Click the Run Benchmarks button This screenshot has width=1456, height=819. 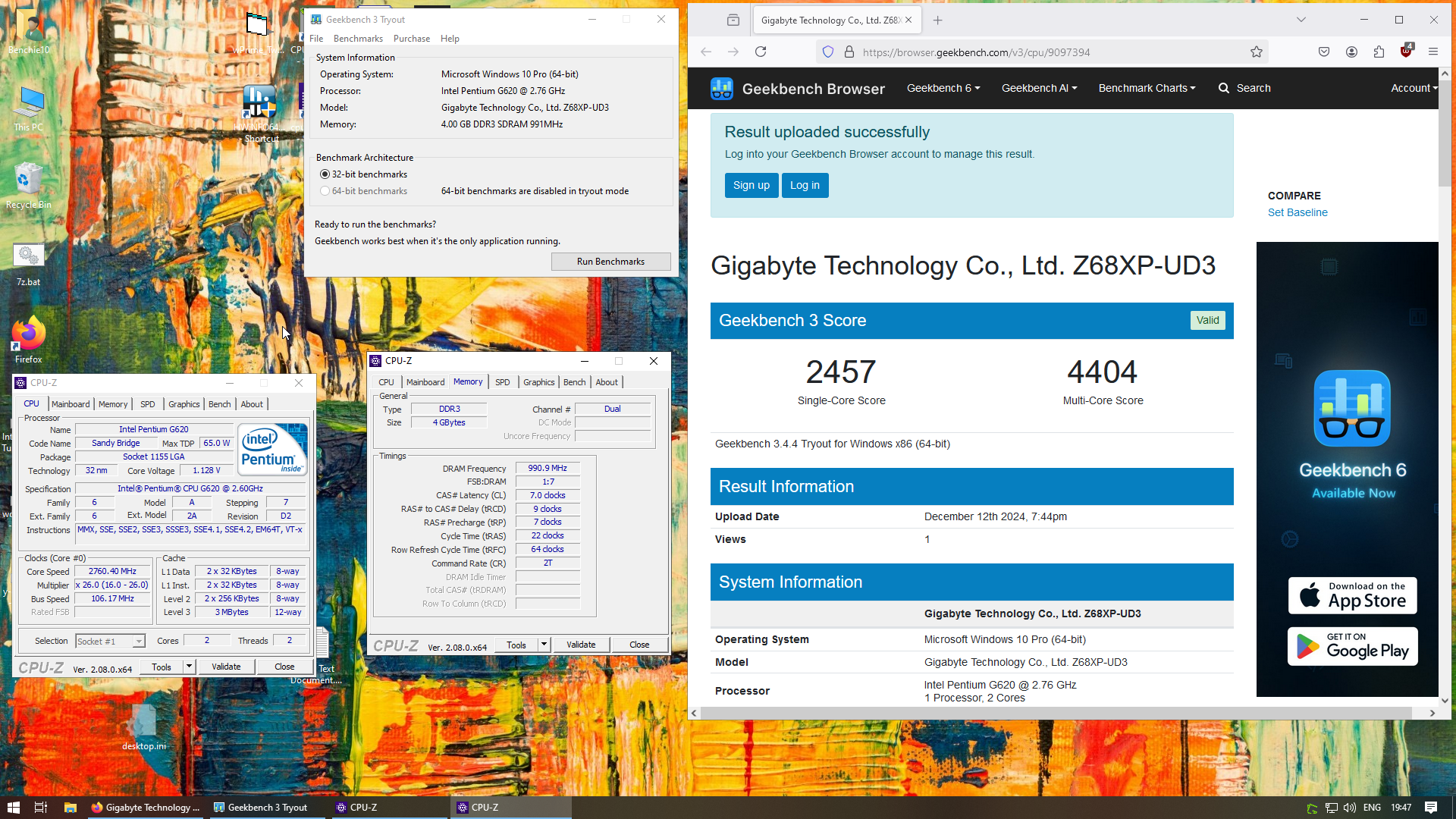click(x=610, y=262)
